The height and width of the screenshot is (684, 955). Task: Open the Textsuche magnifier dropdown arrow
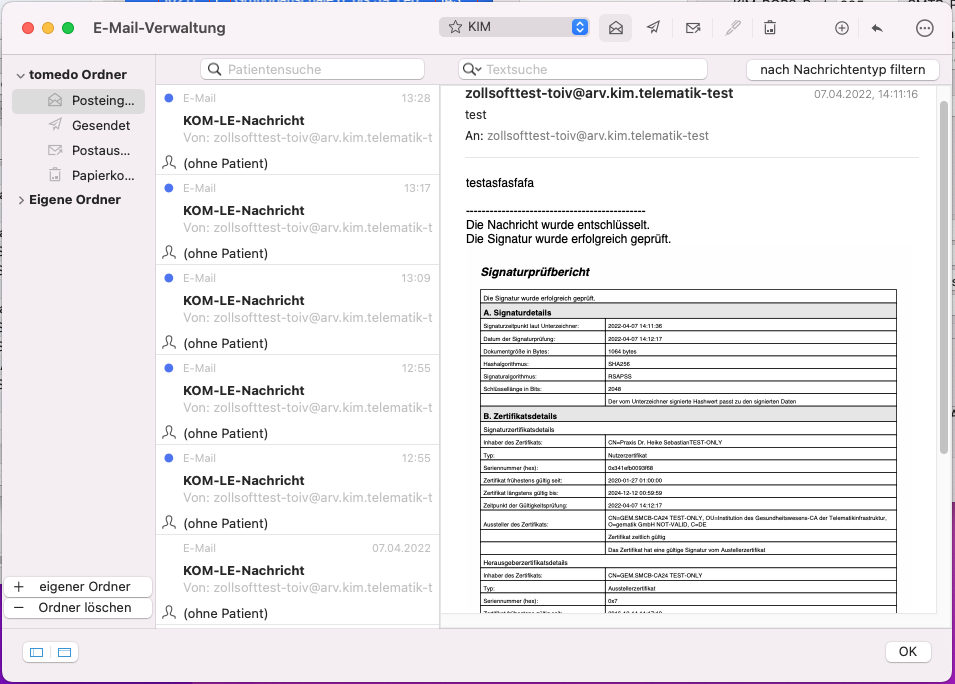[479, 69]
